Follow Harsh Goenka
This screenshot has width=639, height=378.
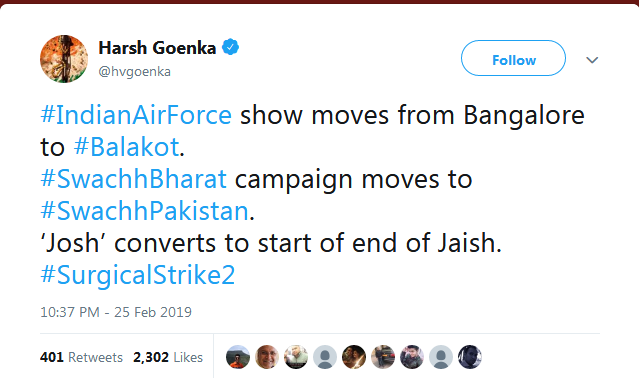coord(513,58)
